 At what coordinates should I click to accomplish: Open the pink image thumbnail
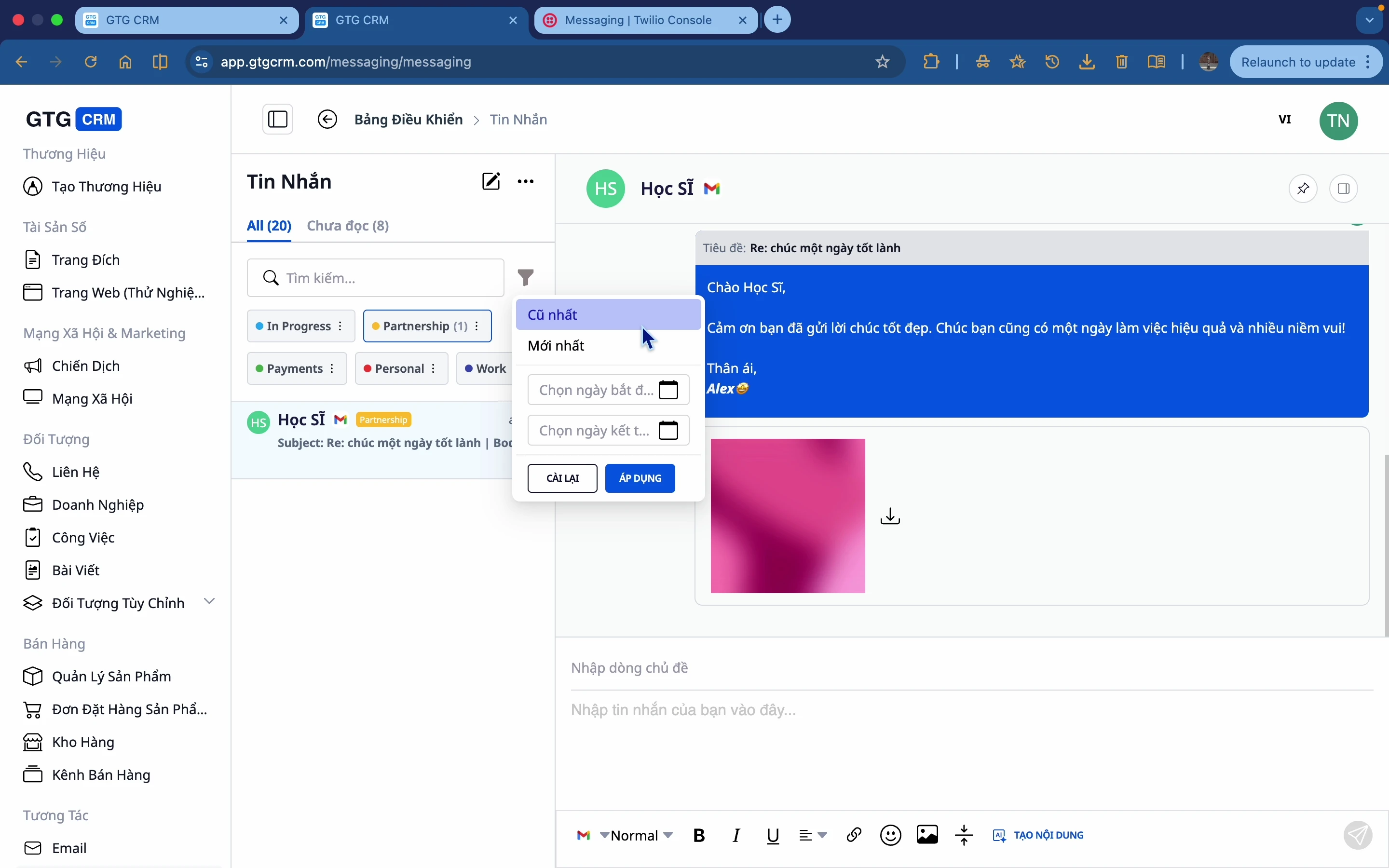pyautogui.click(x=788, y=515)
